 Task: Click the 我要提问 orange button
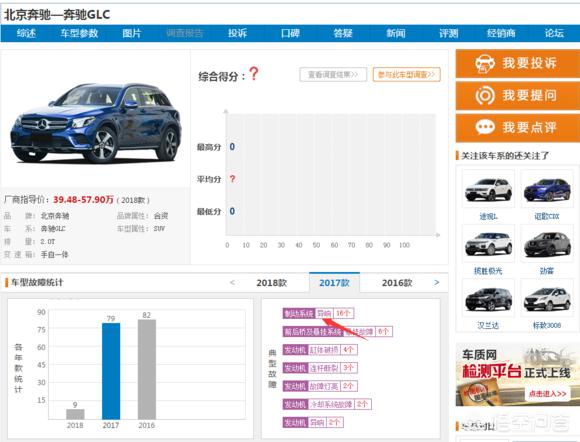[x=517, y=96]
